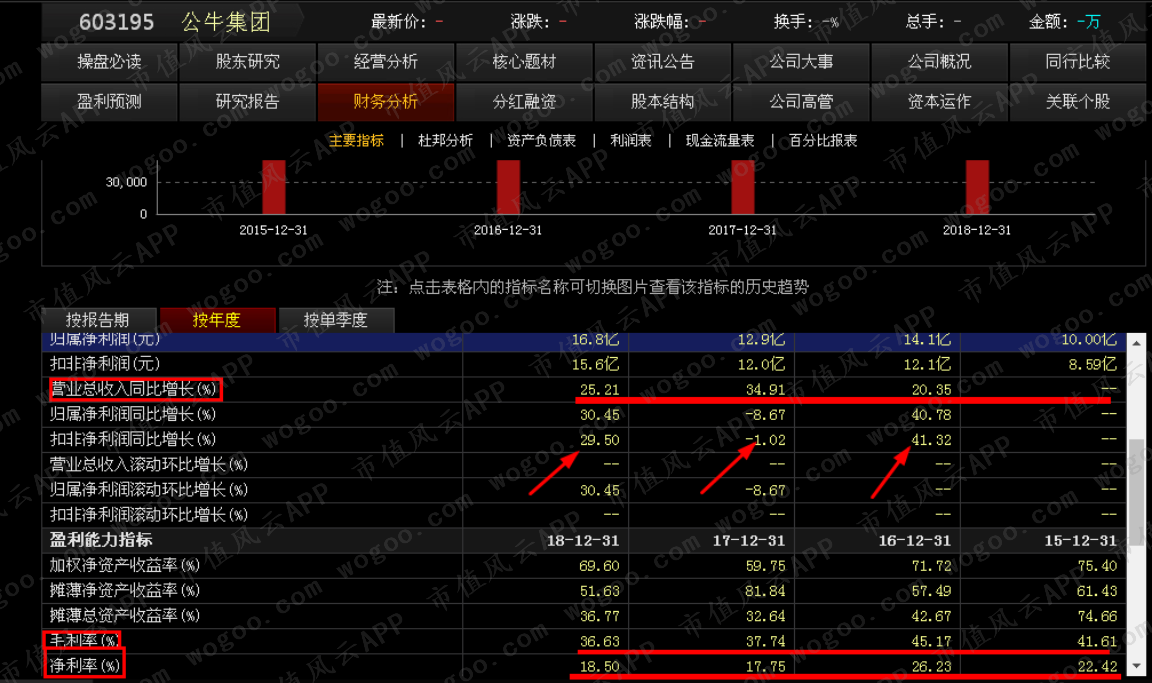This screenshot has width=1152, height=683.
Task: Open the 资讯公告 section
Action: (x=663, y=62)
